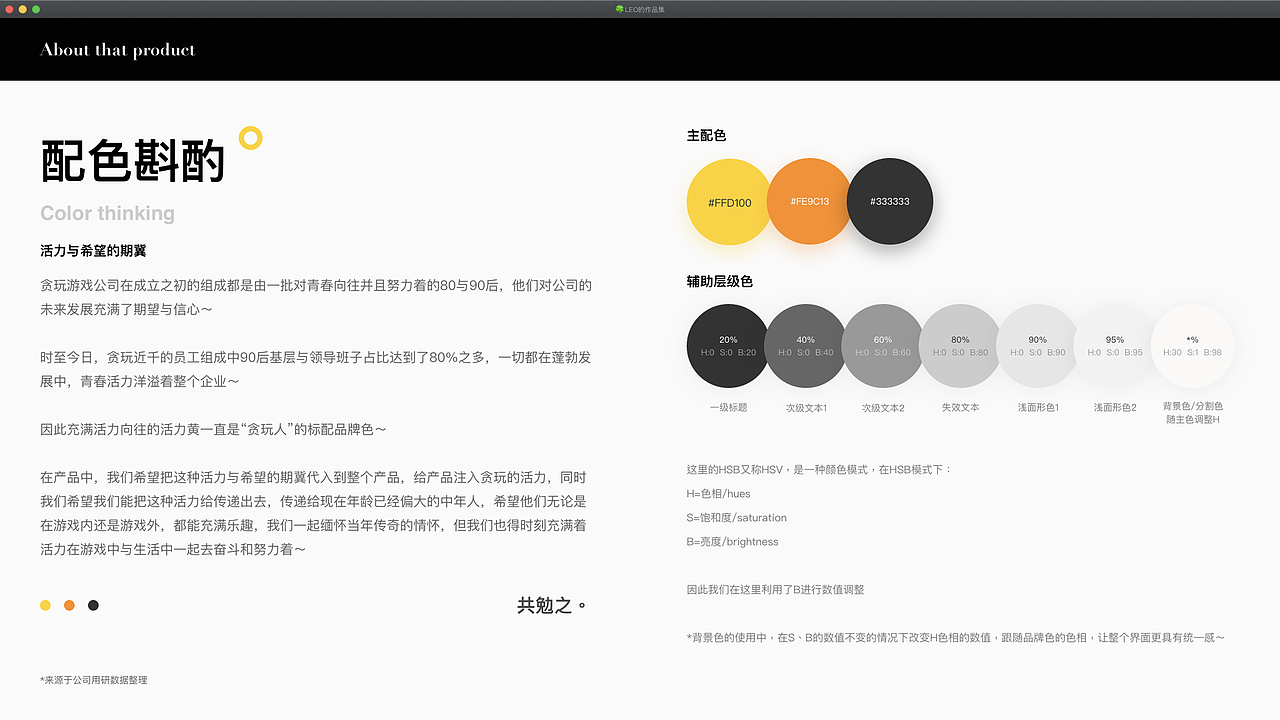1280x720 pixels.
Task: Click the small yellow dot above the footnote
Action: click(45, 605)
